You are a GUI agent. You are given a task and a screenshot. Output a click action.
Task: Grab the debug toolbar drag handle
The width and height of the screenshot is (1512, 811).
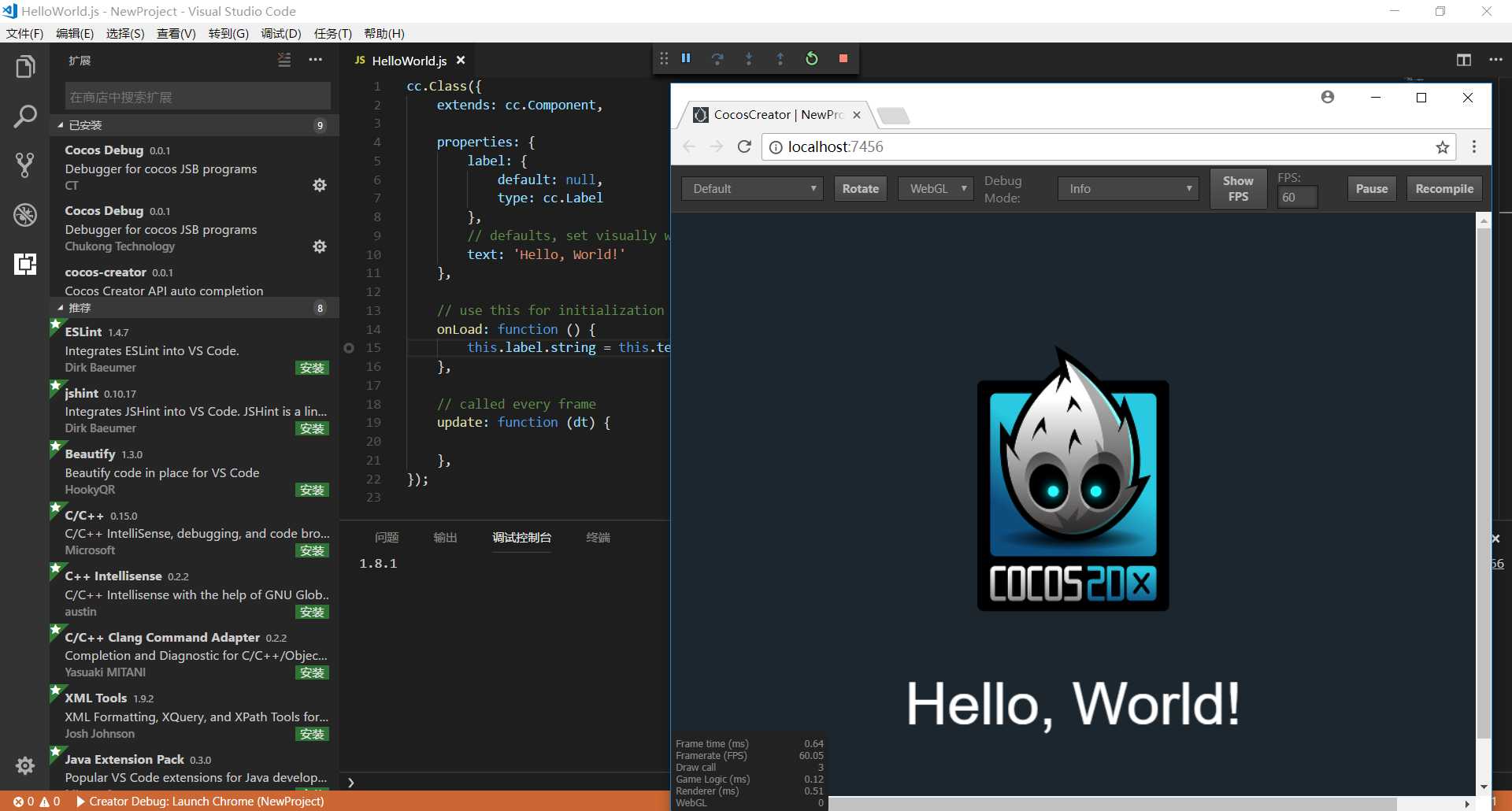(x=664, y=58)
